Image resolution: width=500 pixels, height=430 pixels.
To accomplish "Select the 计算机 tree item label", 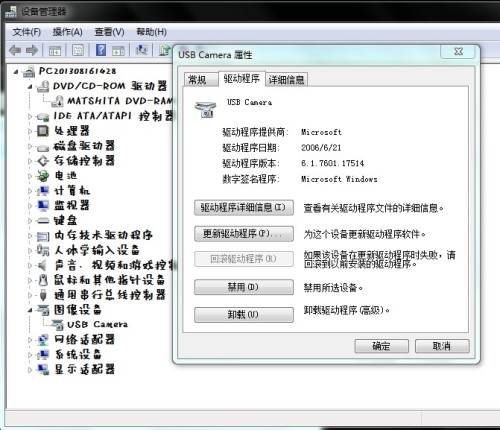I will tap(72, 191).
